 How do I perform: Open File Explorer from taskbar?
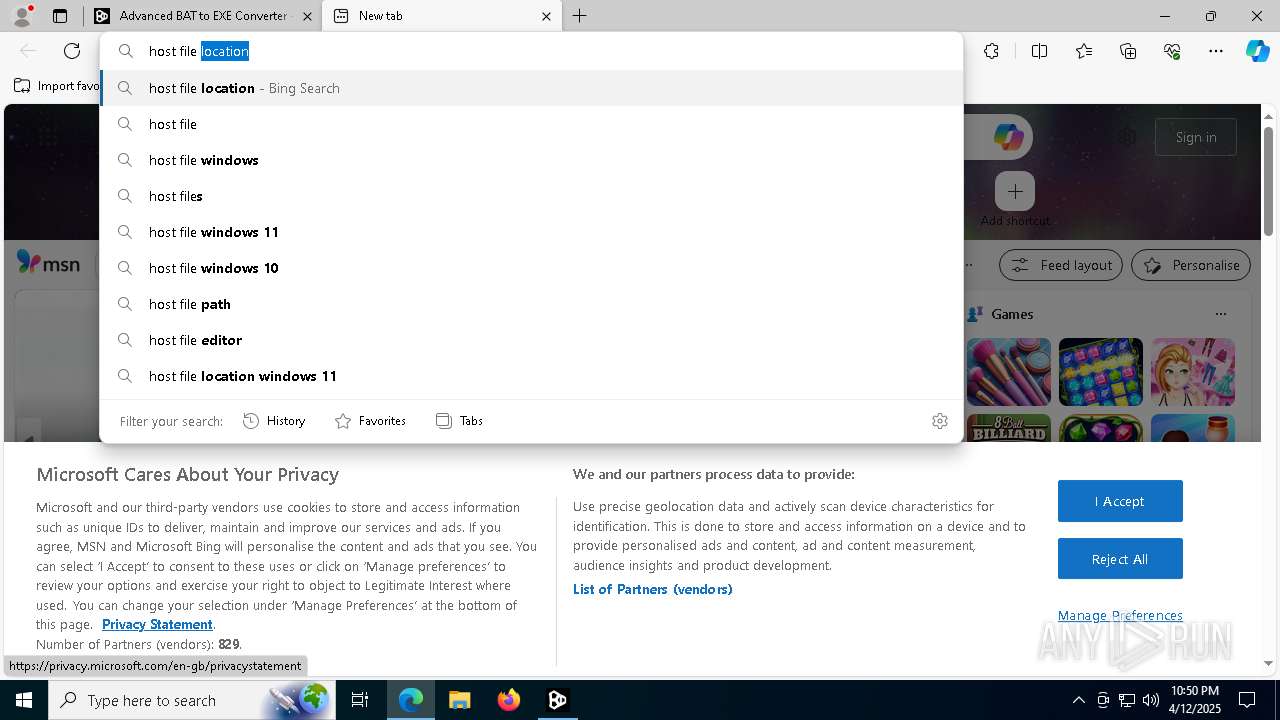459,700
